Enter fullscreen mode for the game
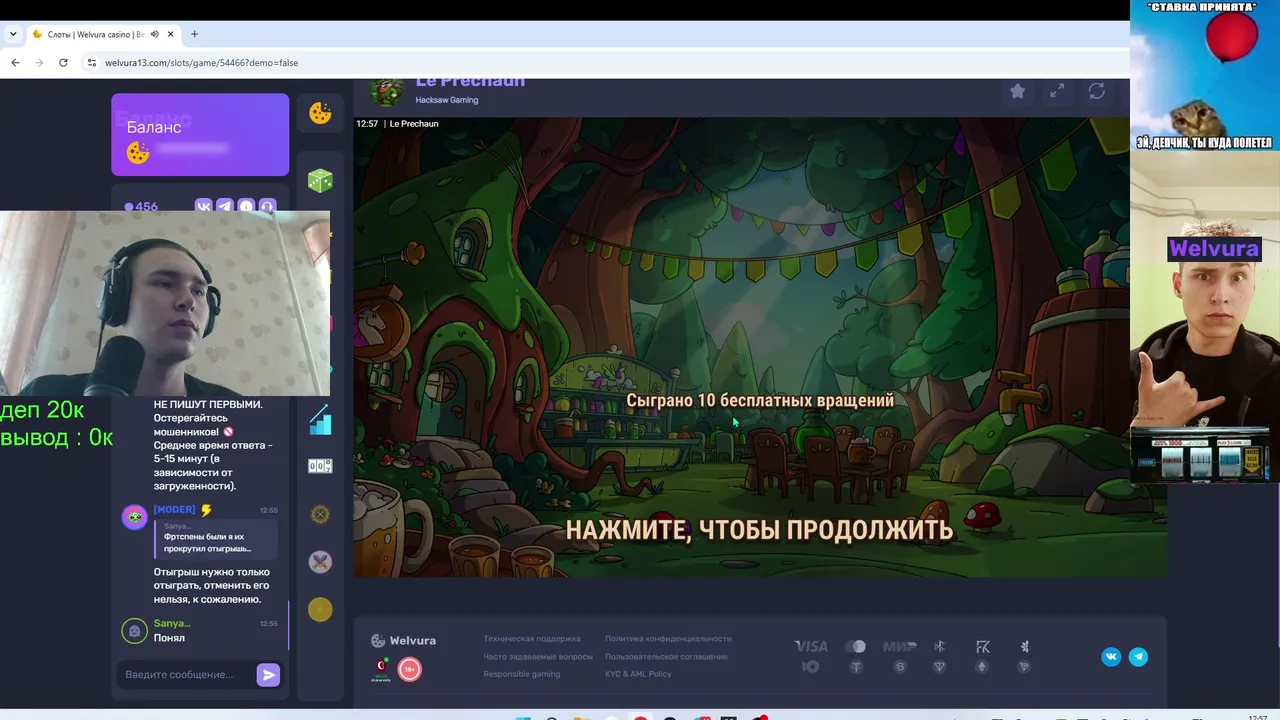This screenshot has height=720, width=1280. pyautogui.click(x=1057, y=91)
